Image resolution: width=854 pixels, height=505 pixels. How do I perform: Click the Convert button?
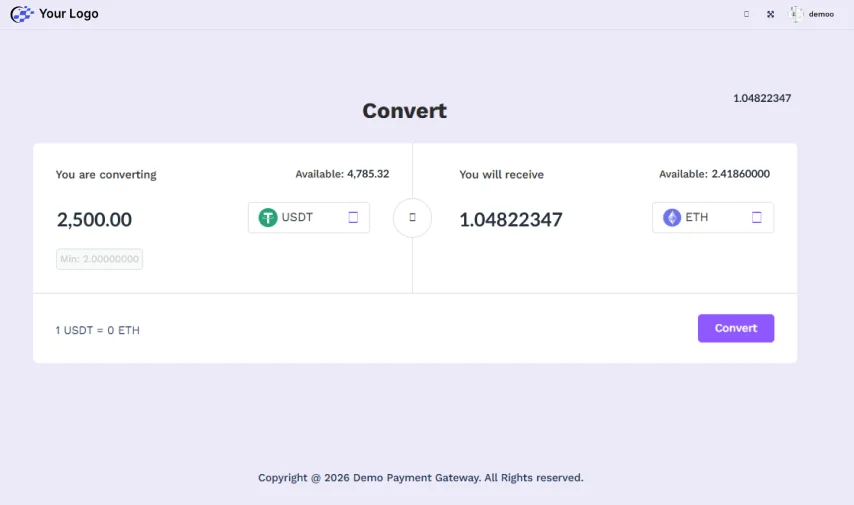tap(736, 328)
